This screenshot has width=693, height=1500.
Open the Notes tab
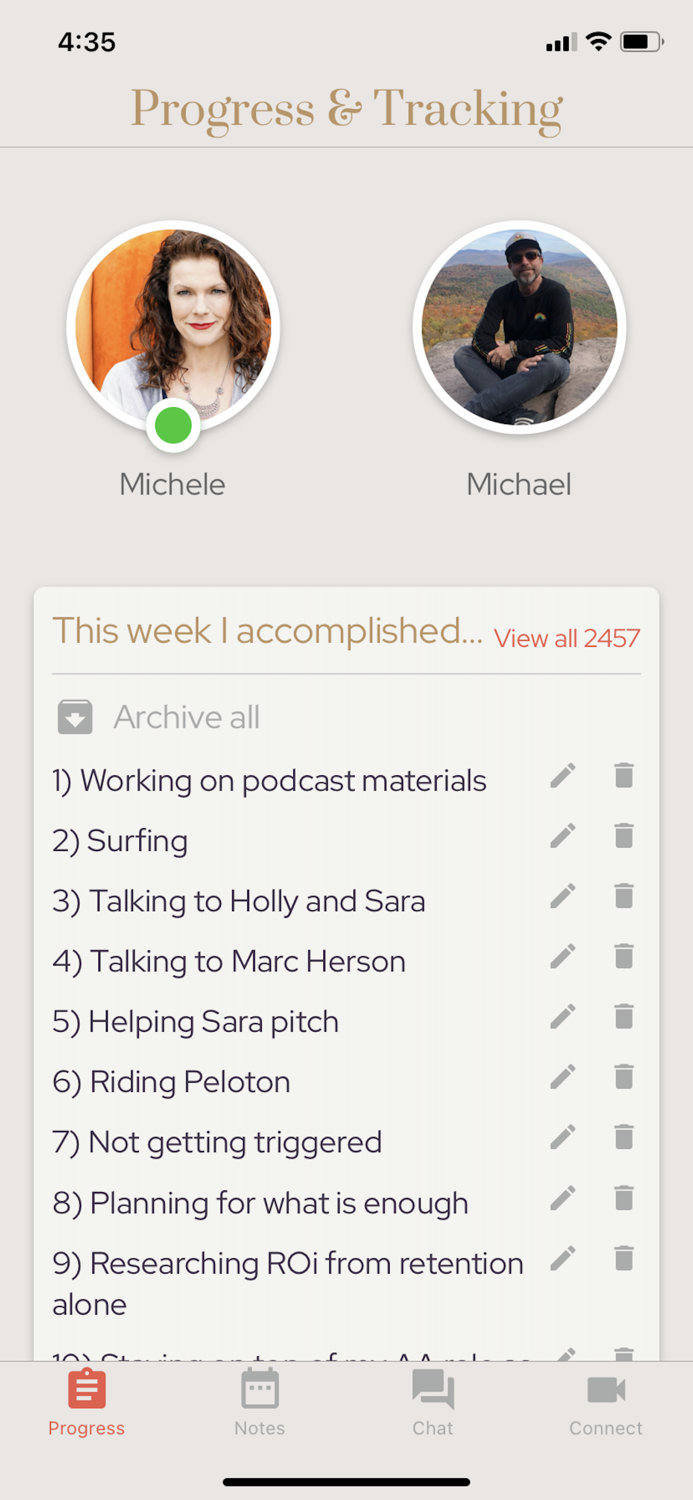(x=260, y=1402)
